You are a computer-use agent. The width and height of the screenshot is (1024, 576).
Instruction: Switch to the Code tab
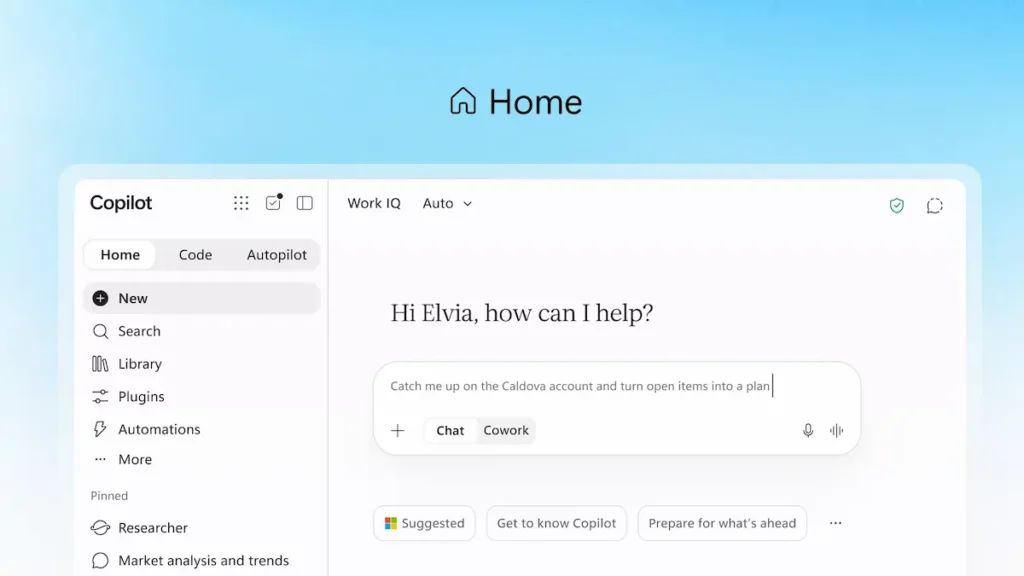(x=195, y=255)
